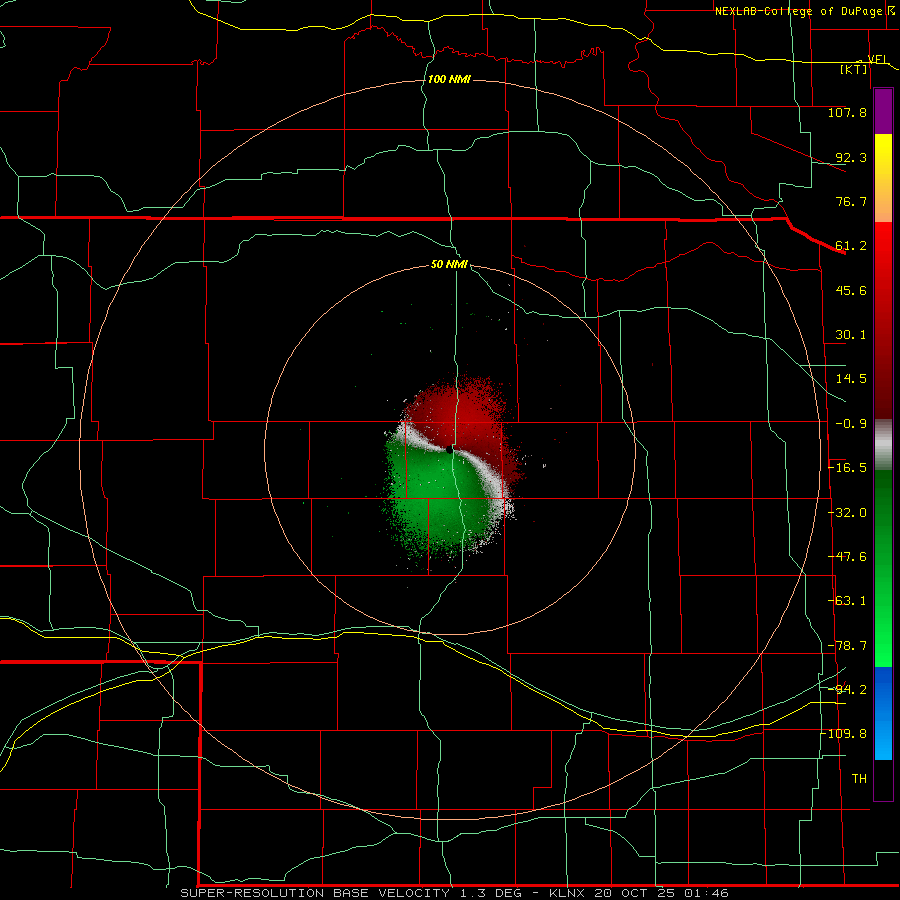Select the -16.5 velocity scale value
This screenshot has height=900, width=900.
coord(847,468)
